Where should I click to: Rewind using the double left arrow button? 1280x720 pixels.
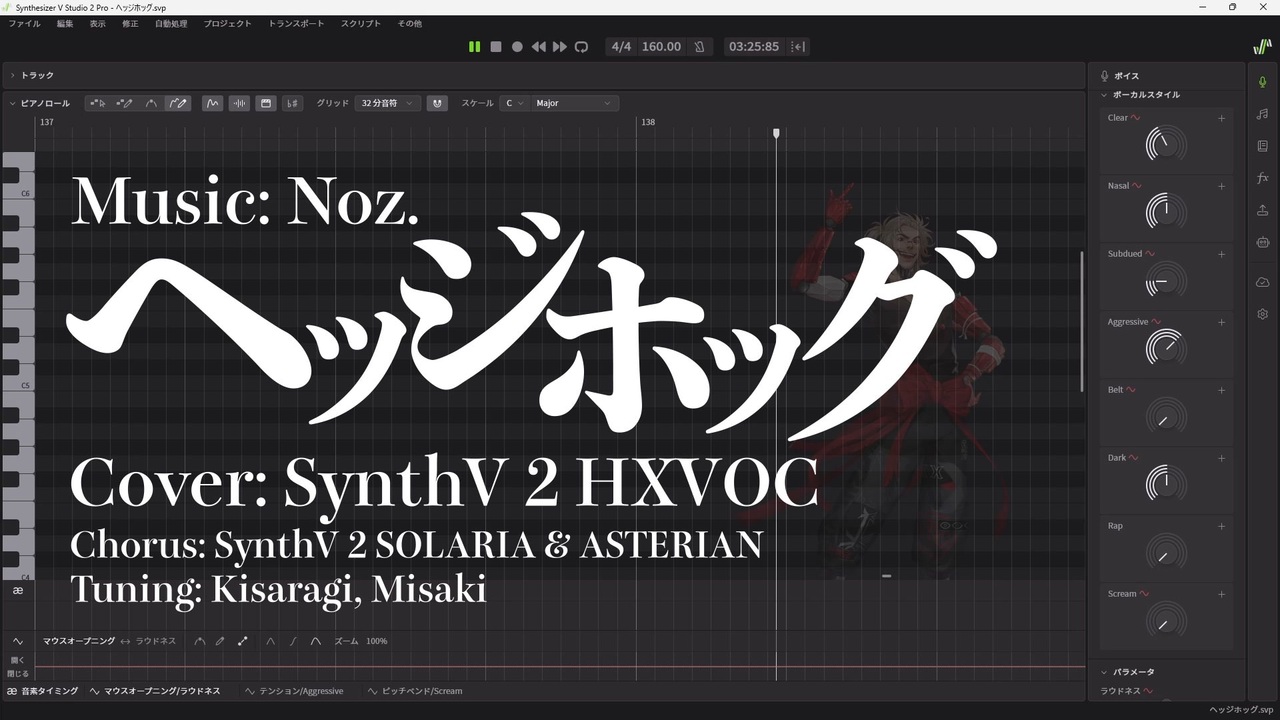[x=538, y=47]
